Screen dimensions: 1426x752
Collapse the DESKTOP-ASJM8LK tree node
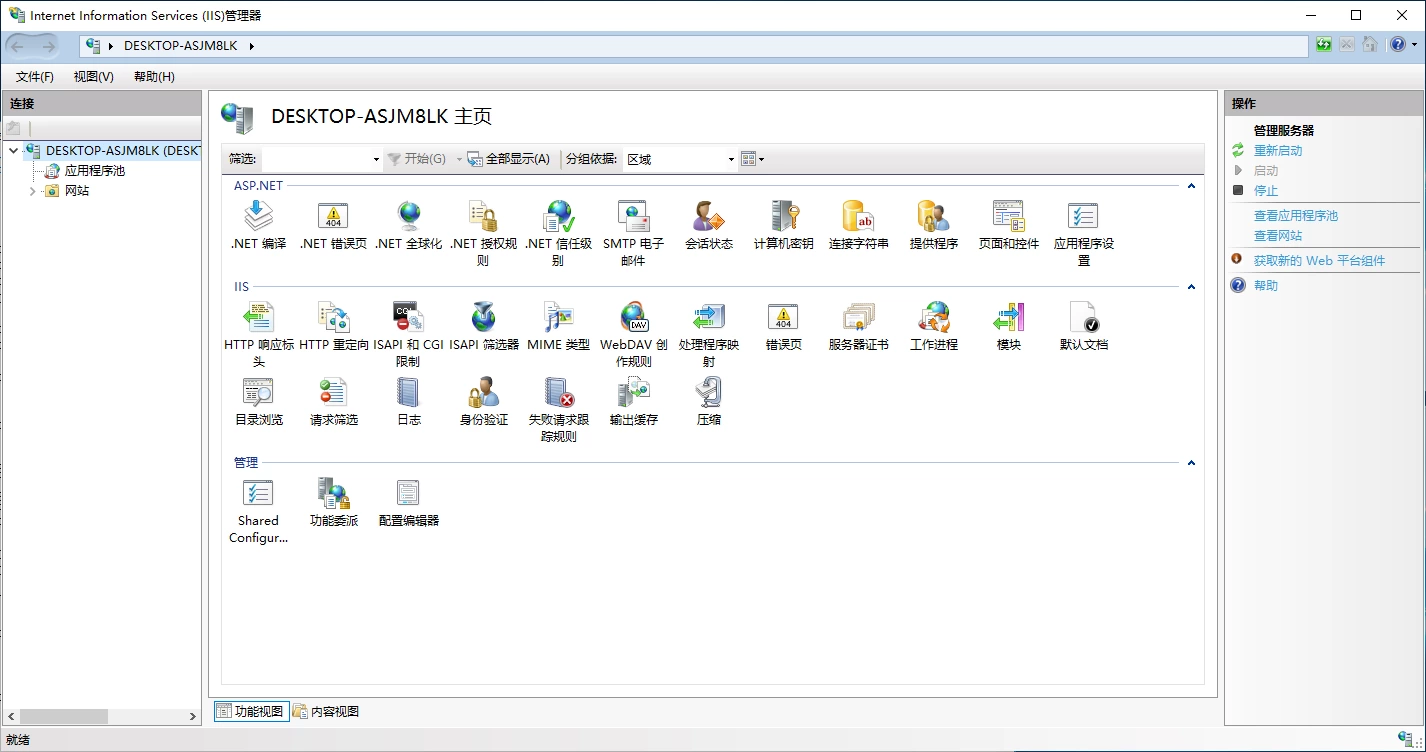coord(13,151)
